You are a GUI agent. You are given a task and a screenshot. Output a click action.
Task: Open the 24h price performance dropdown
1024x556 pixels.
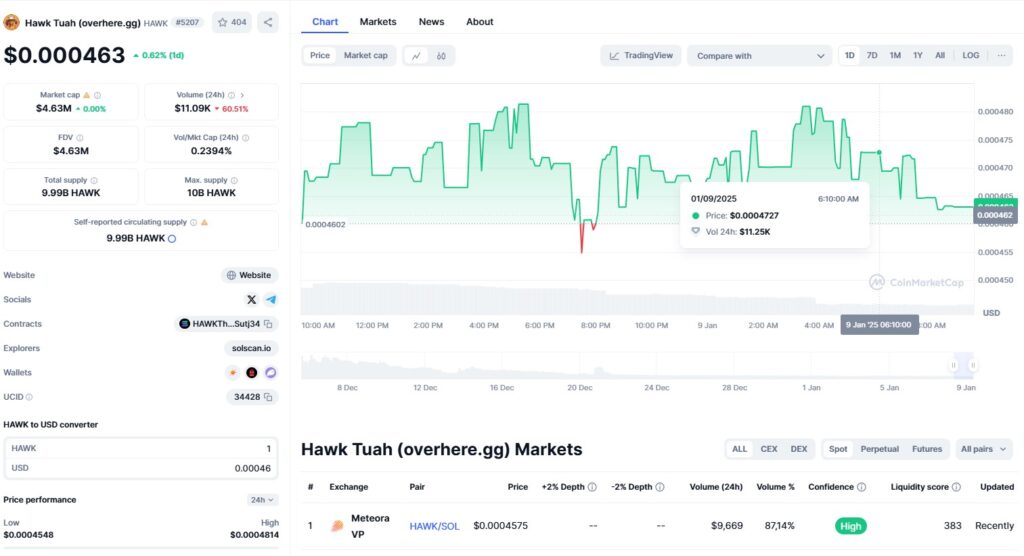(x=263, y=500)
